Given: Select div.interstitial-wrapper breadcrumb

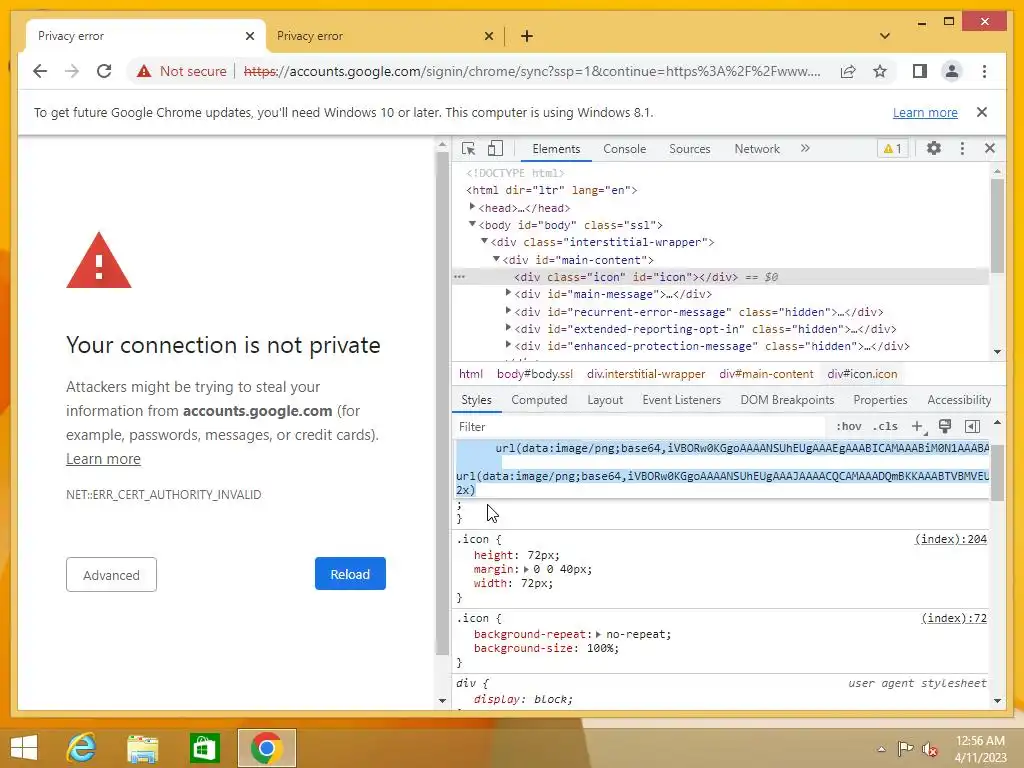Looking at the screenshot, I should 646,374.
